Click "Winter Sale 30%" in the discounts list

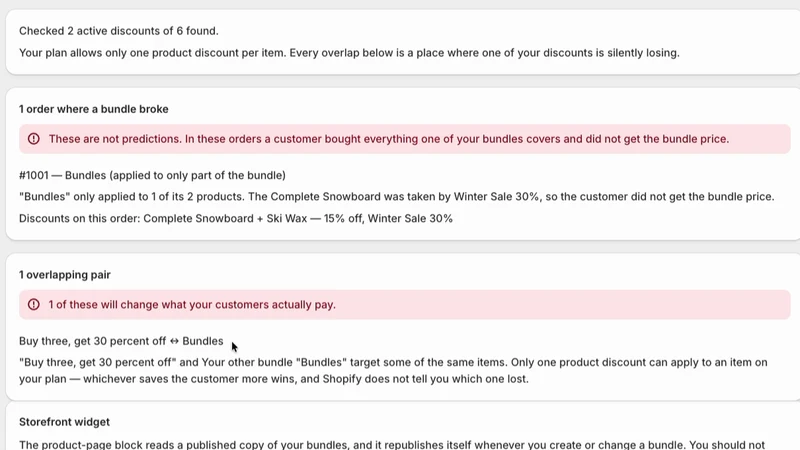point(410,218)
